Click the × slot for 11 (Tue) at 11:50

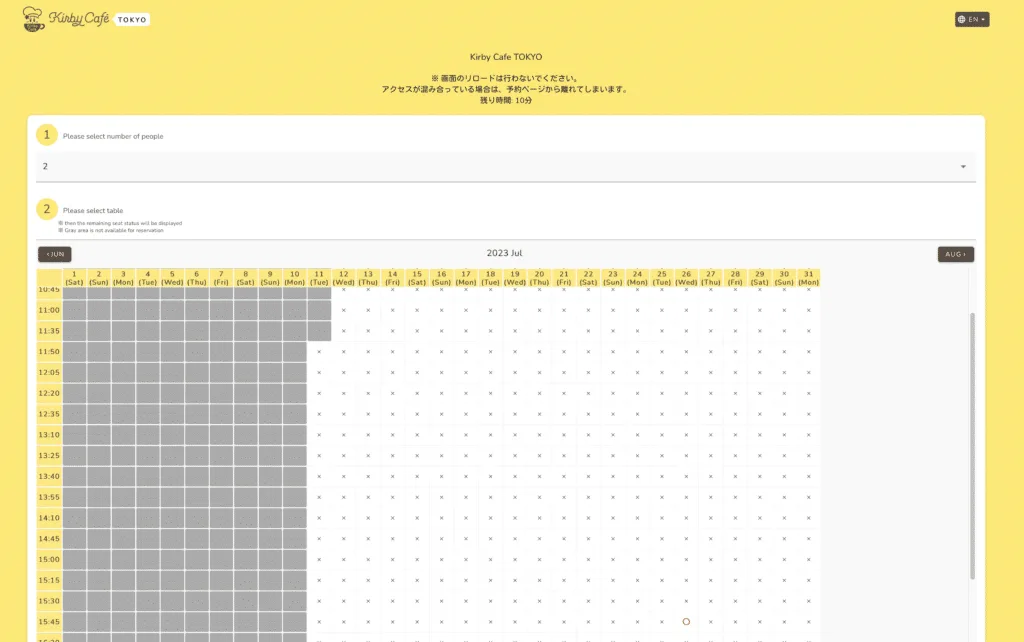pos(319,352)
